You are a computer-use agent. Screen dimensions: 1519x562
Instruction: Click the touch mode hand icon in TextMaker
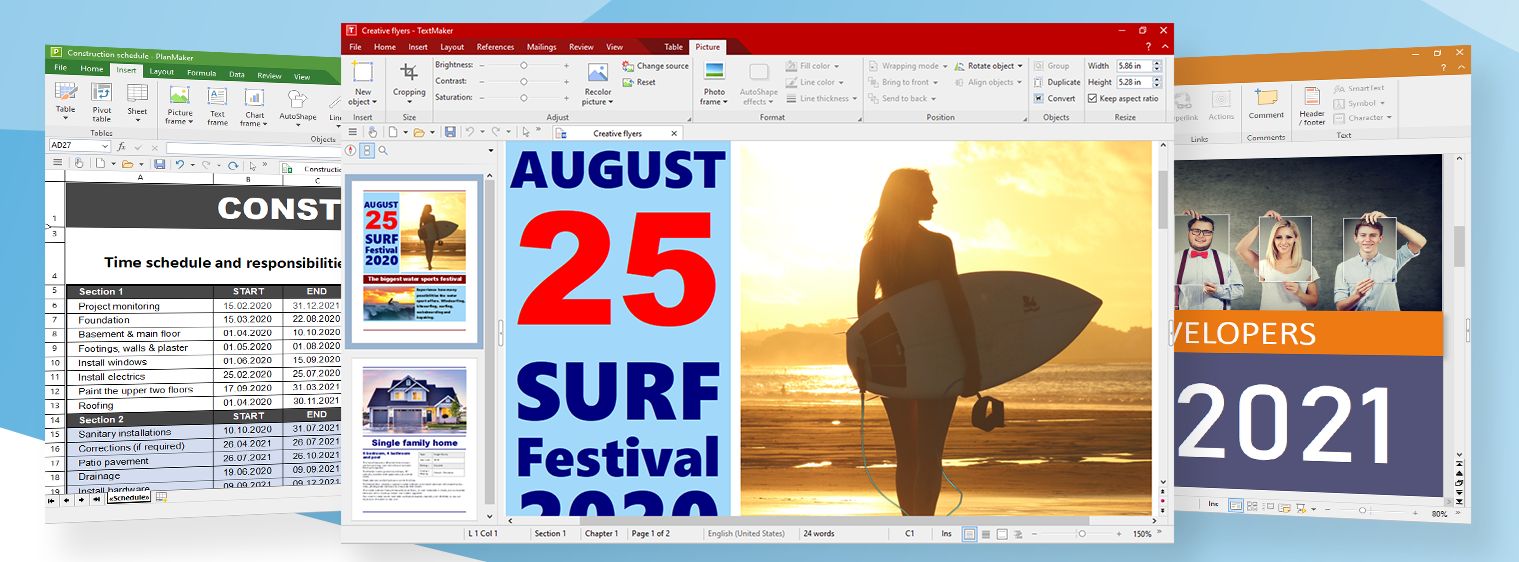tap(373, 132)
